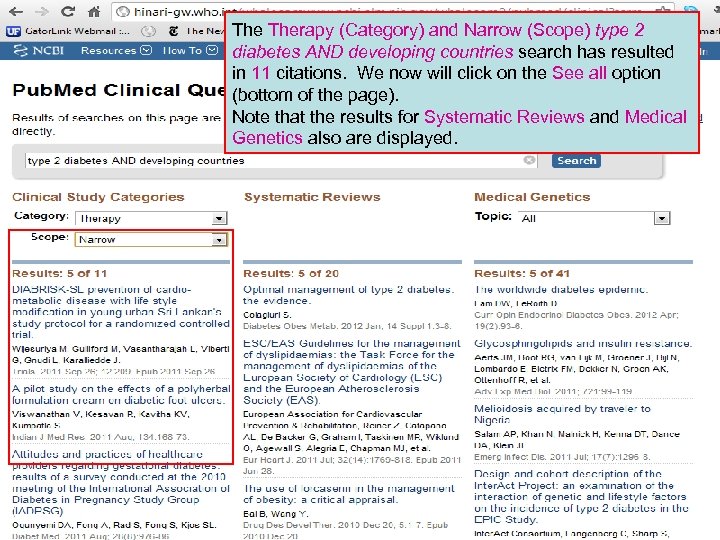Open the Topic dropdown showing All
The height and width of the screenshot is (540, 720).
point(594,218)
